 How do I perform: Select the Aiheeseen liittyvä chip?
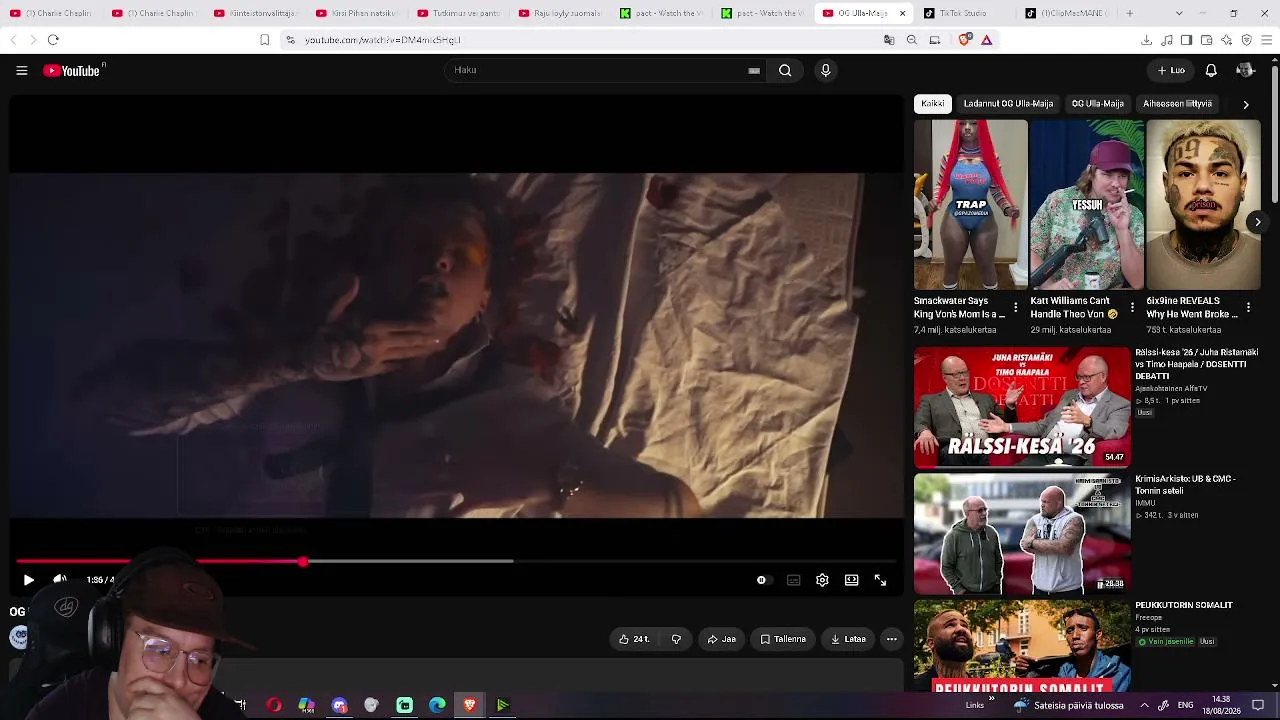(x=1178, y=104)
